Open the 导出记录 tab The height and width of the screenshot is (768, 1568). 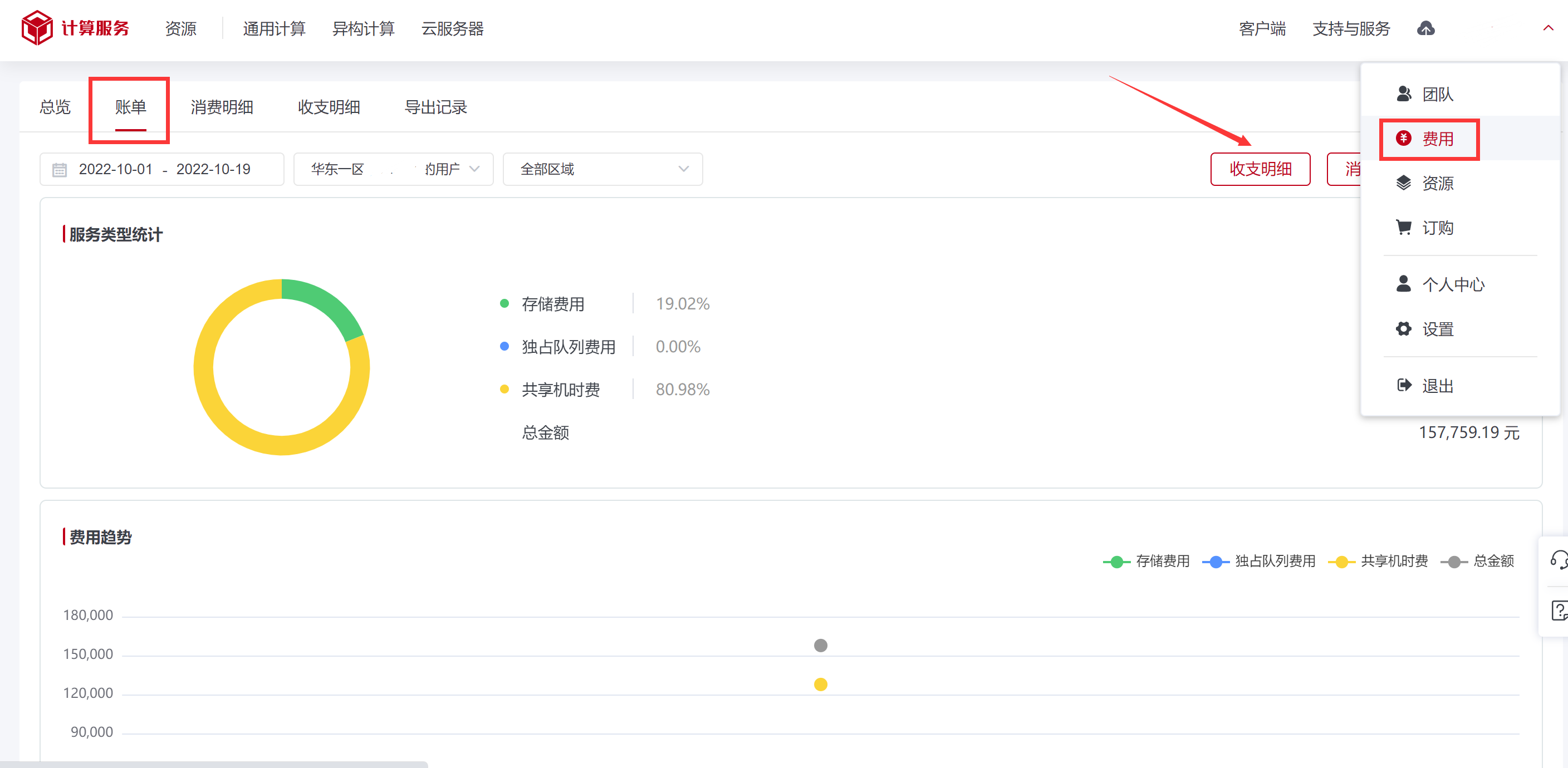tap(436, 107)
